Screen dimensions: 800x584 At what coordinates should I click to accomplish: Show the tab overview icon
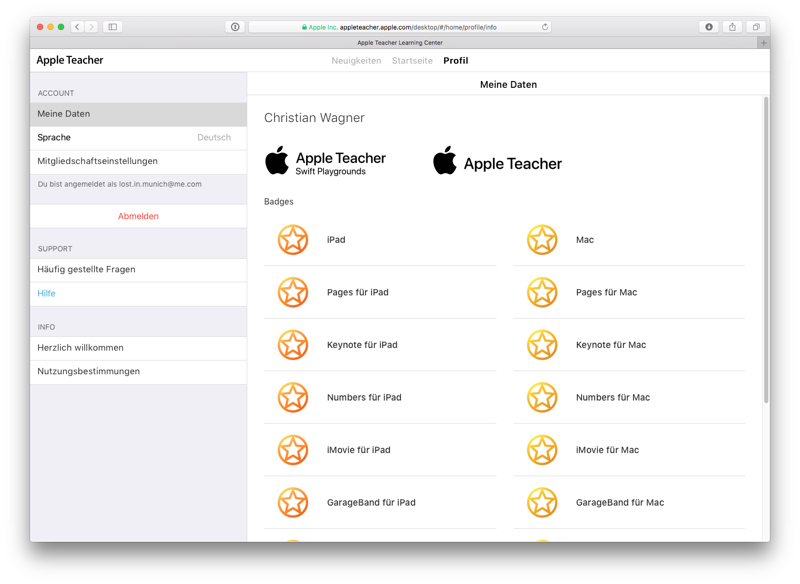(x=756, y=27)
